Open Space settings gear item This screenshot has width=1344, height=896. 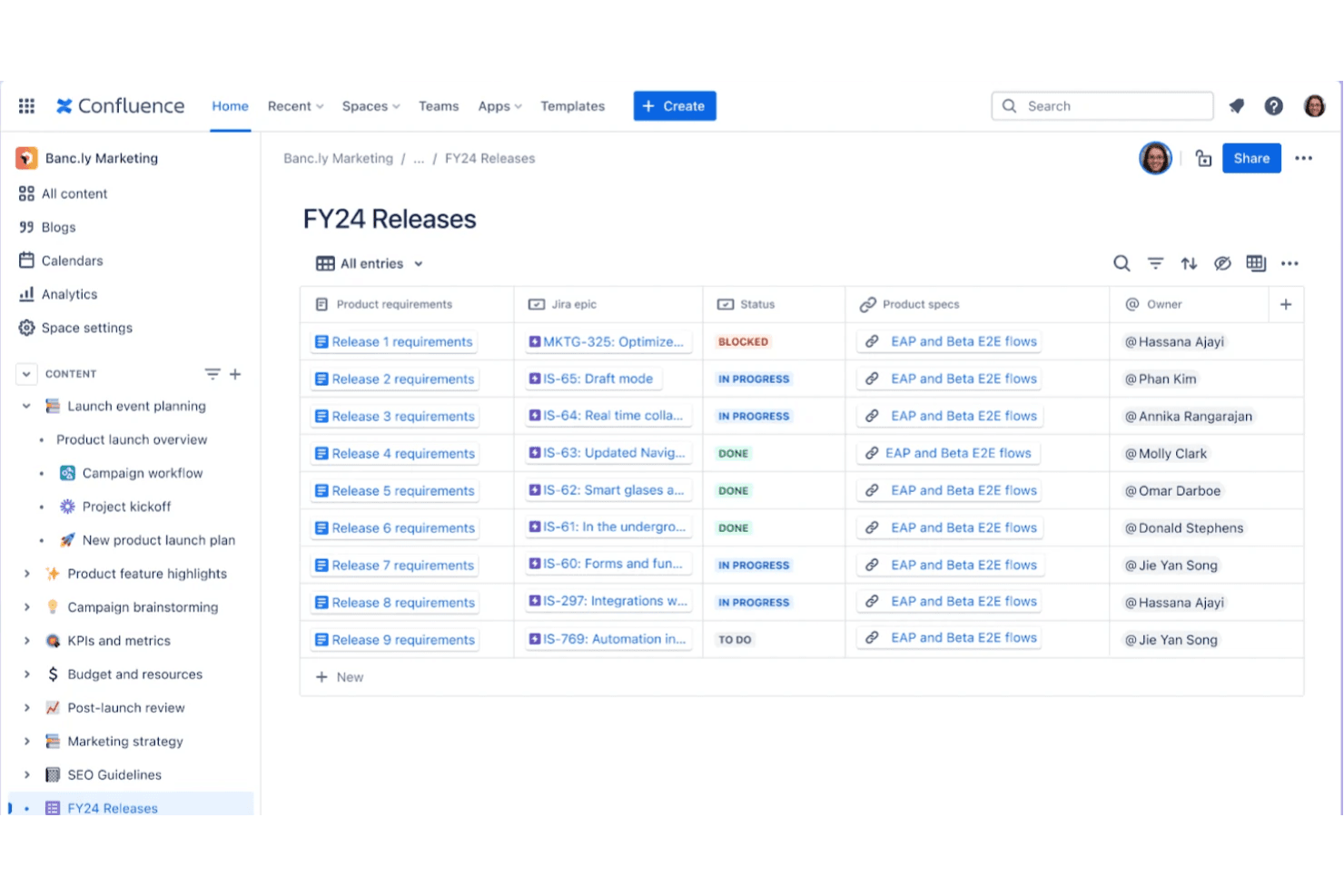76,328
